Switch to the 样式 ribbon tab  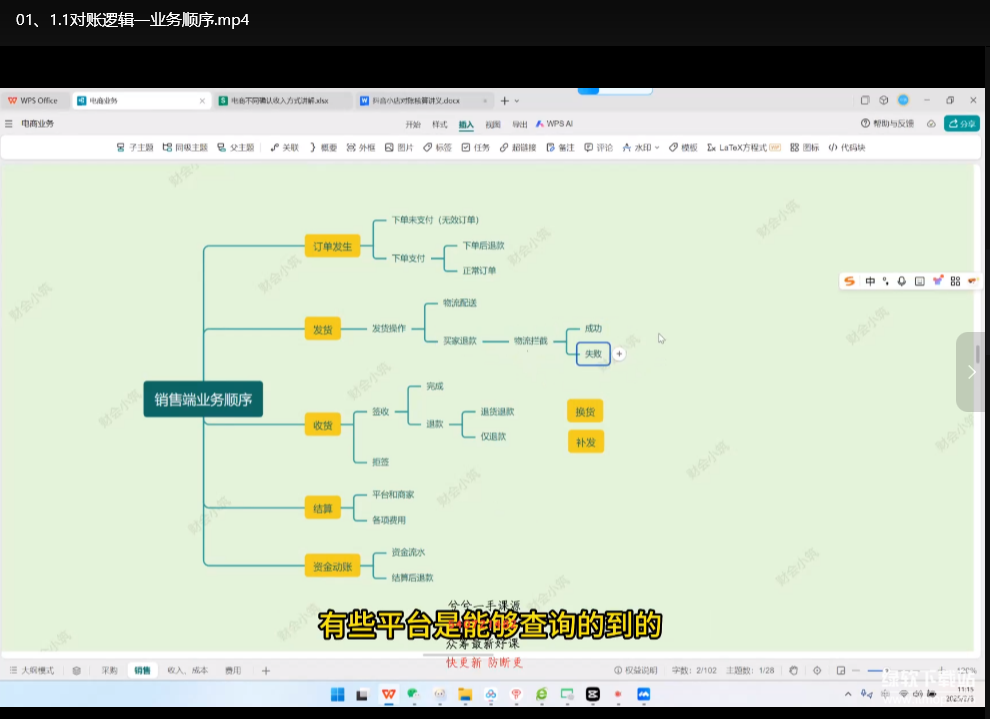pyautogui.click(x=439, y=124)
